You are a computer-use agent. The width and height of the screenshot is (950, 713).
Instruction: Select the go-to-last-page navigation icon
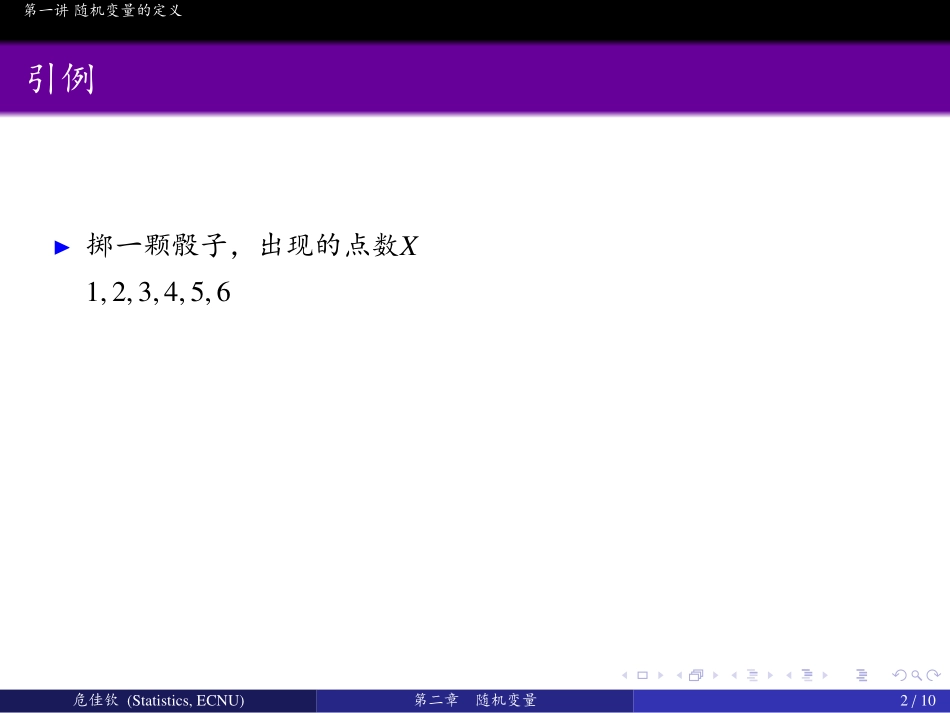[860, 675]
